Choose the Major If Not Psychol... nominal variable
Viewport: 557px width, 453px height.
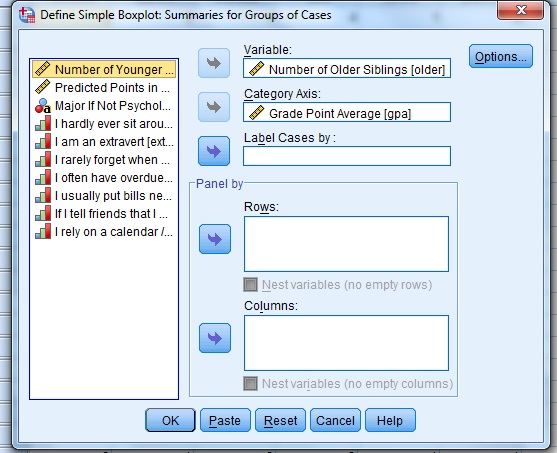point(104,106)
